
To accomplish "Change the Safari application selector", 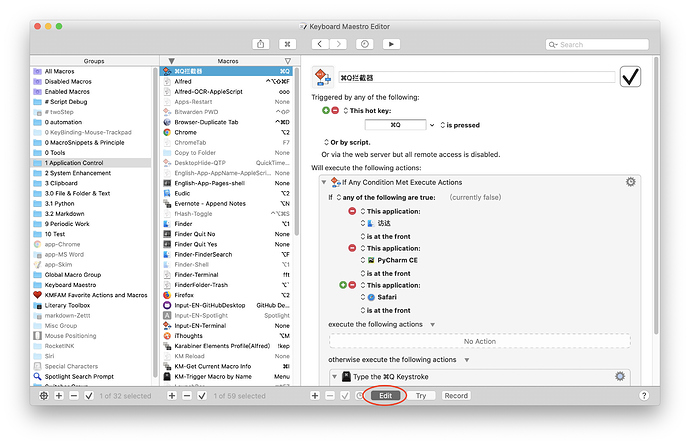I will click(x=363, y=297).
